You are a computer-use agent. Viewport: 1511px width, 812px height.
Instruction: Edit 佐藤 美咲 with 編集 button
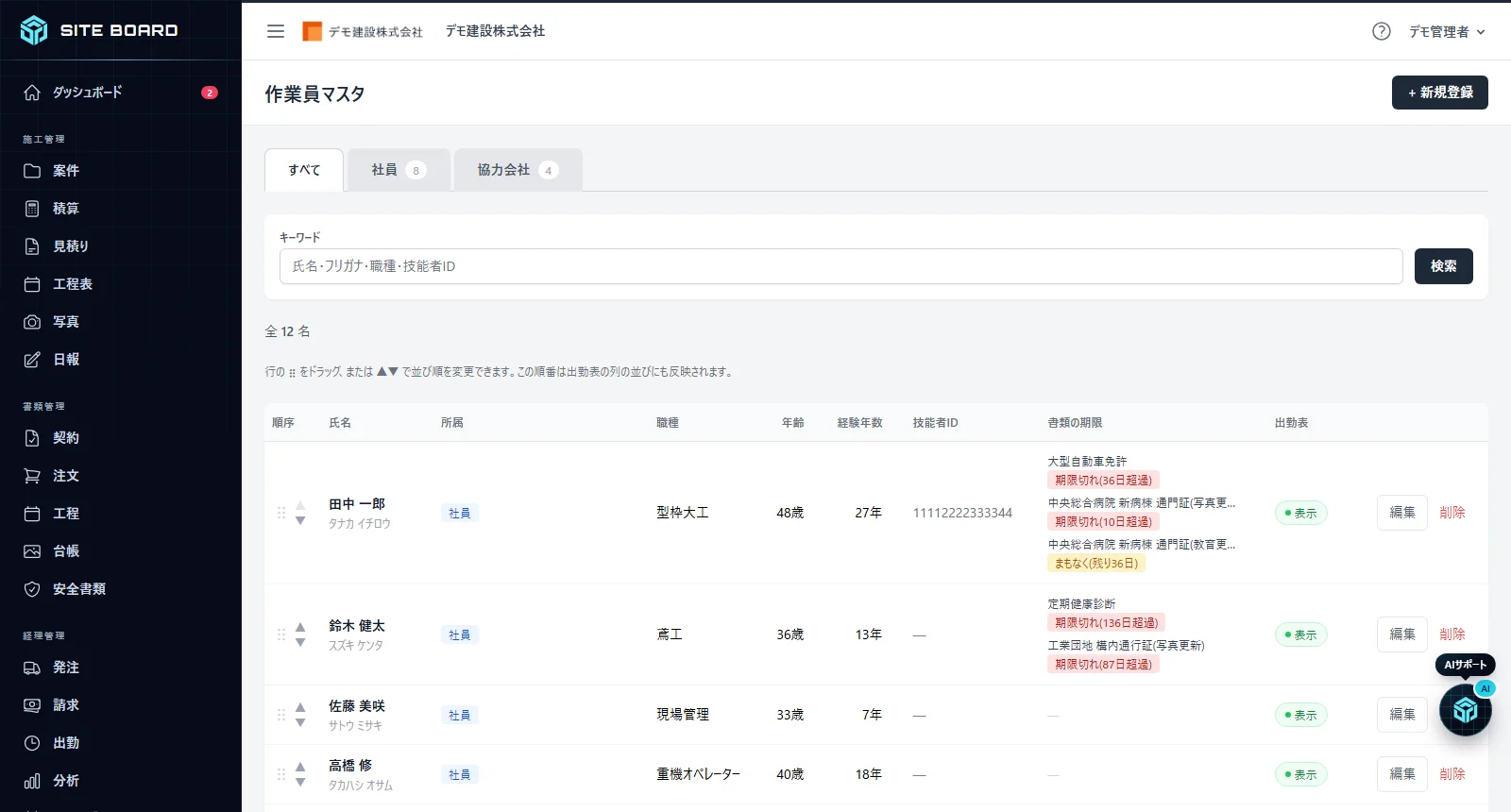(x=1402, y=715)
